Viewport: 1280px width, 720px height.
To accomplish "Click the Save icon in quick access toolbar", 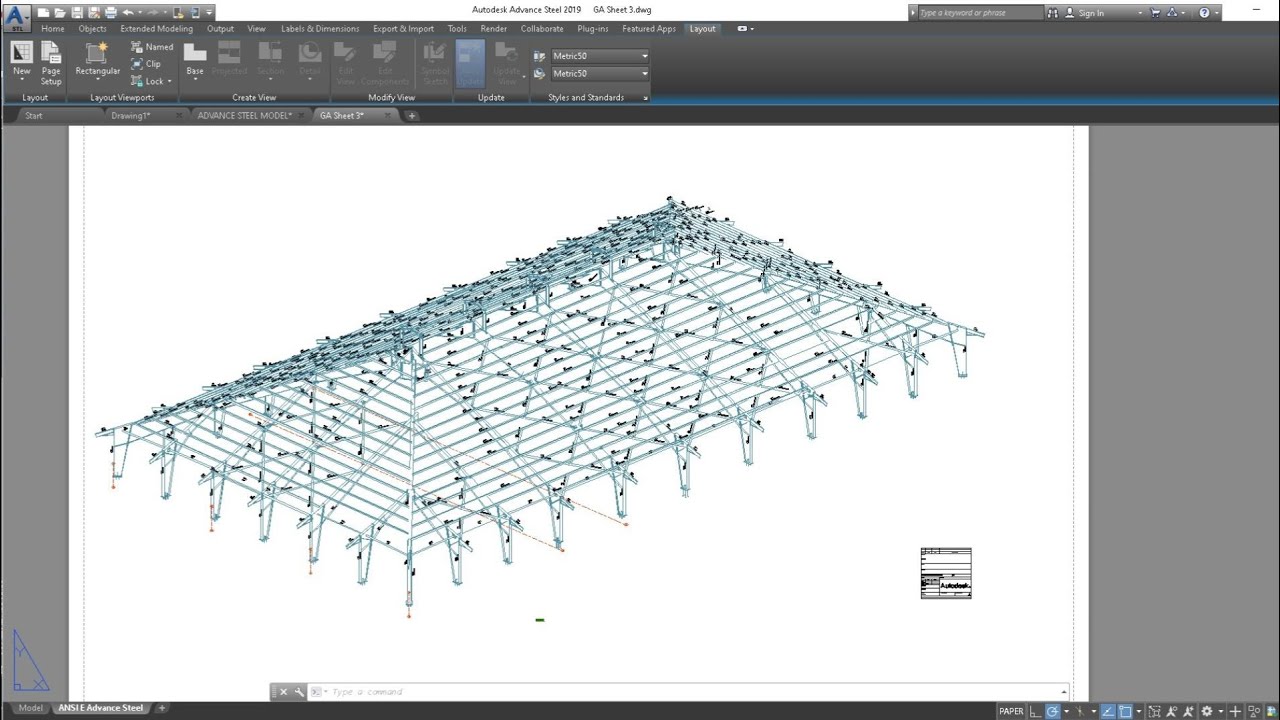I will coord(76,13).
